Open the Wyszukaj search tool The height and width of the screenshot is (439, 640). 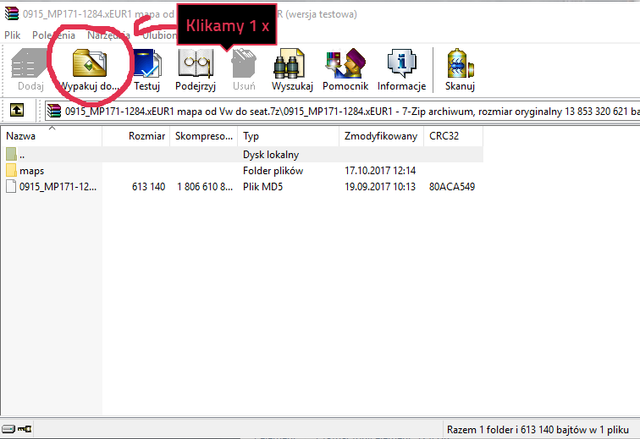point(289,63)
